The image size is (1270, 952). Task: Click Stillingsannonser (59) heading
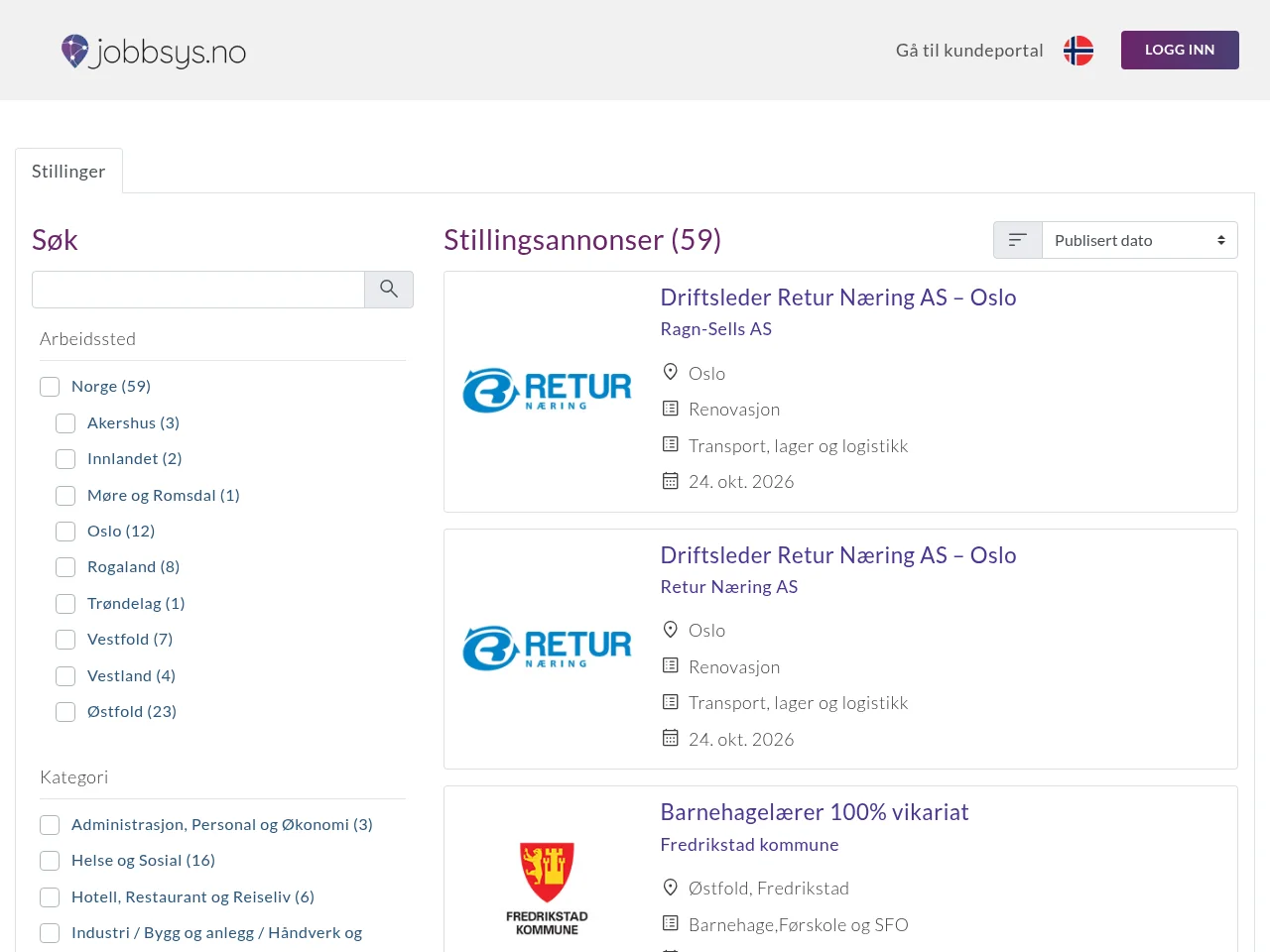(x=582, y=240)
